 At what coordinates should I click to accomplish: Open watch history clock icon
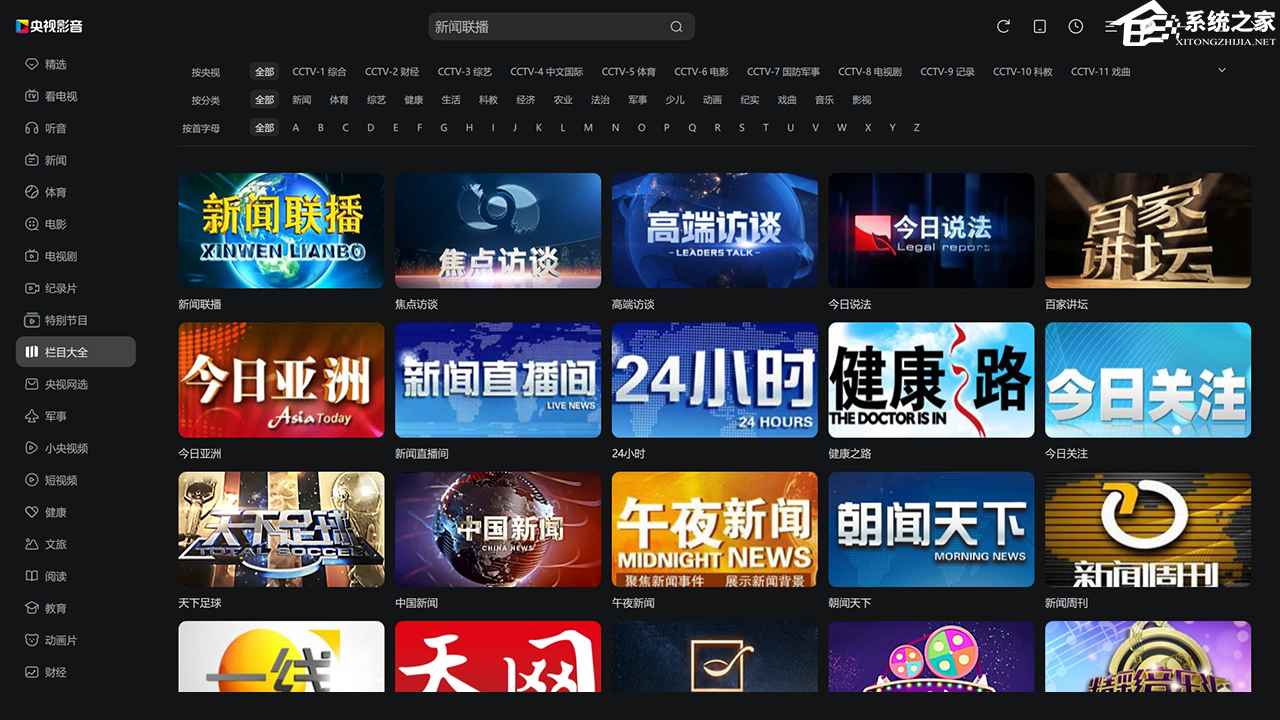coord(1075,27)
